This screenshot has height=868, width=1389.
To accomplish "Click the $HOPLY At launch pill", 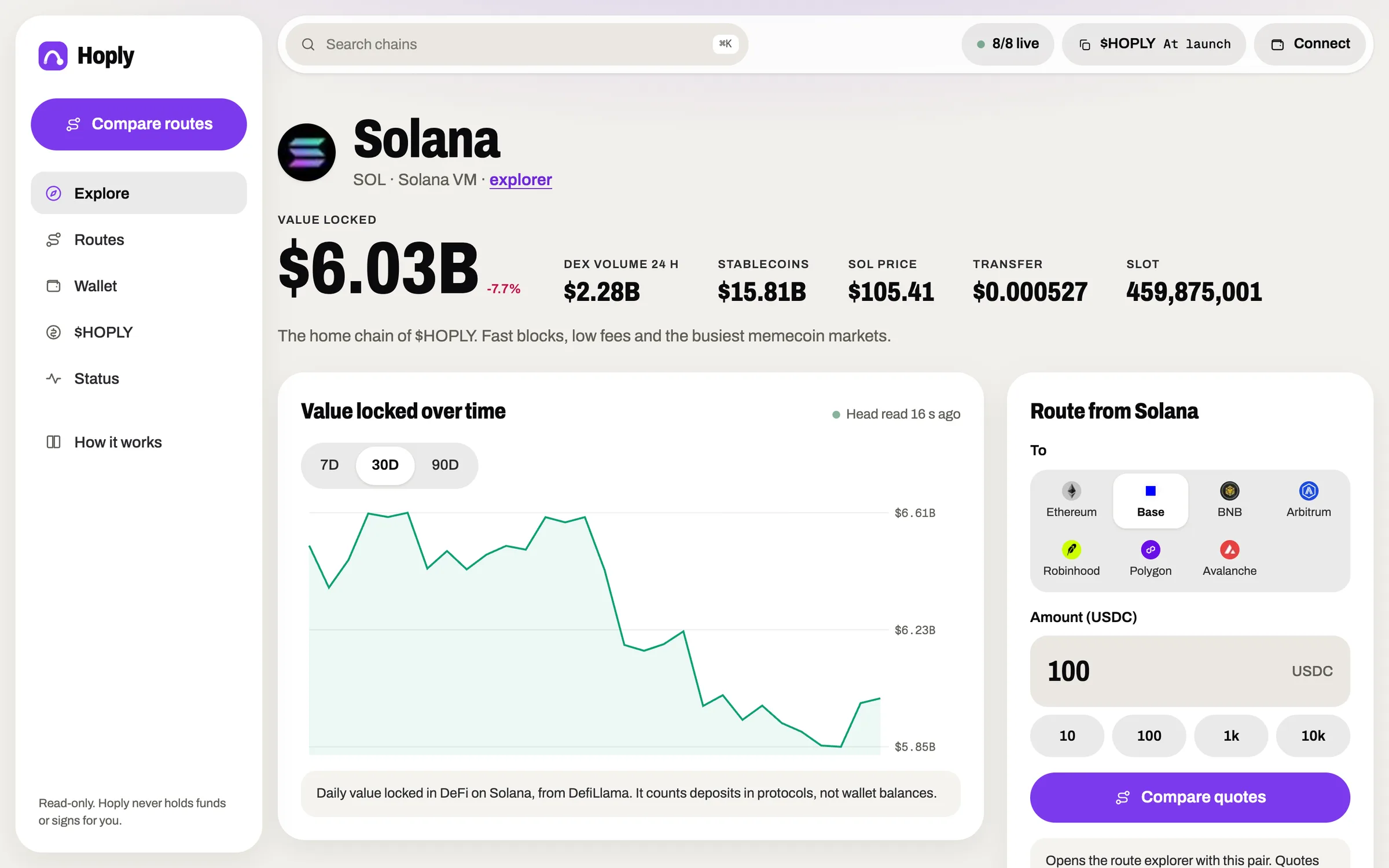I will tap(1153, 45).
